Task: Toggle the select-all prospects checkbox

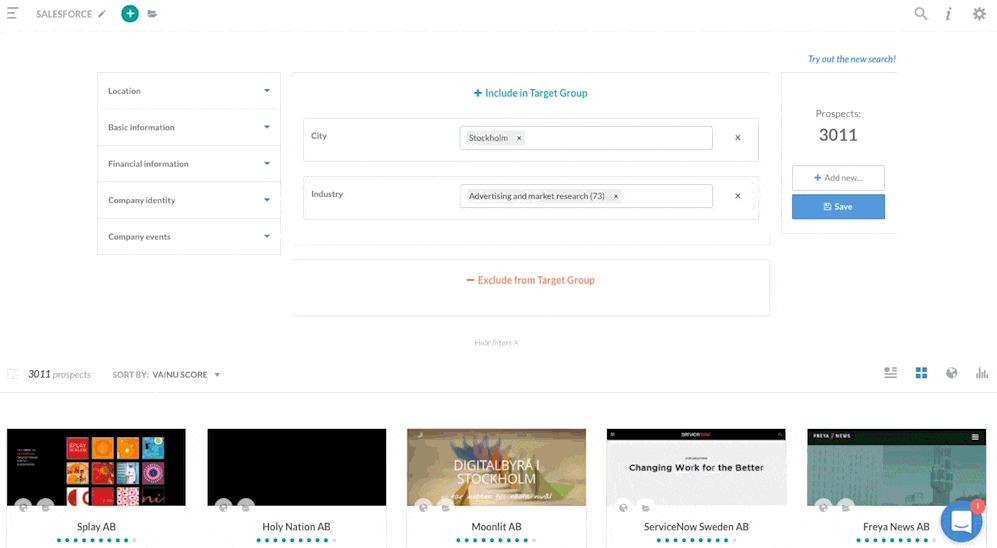Action: click(x=13, y=374)
